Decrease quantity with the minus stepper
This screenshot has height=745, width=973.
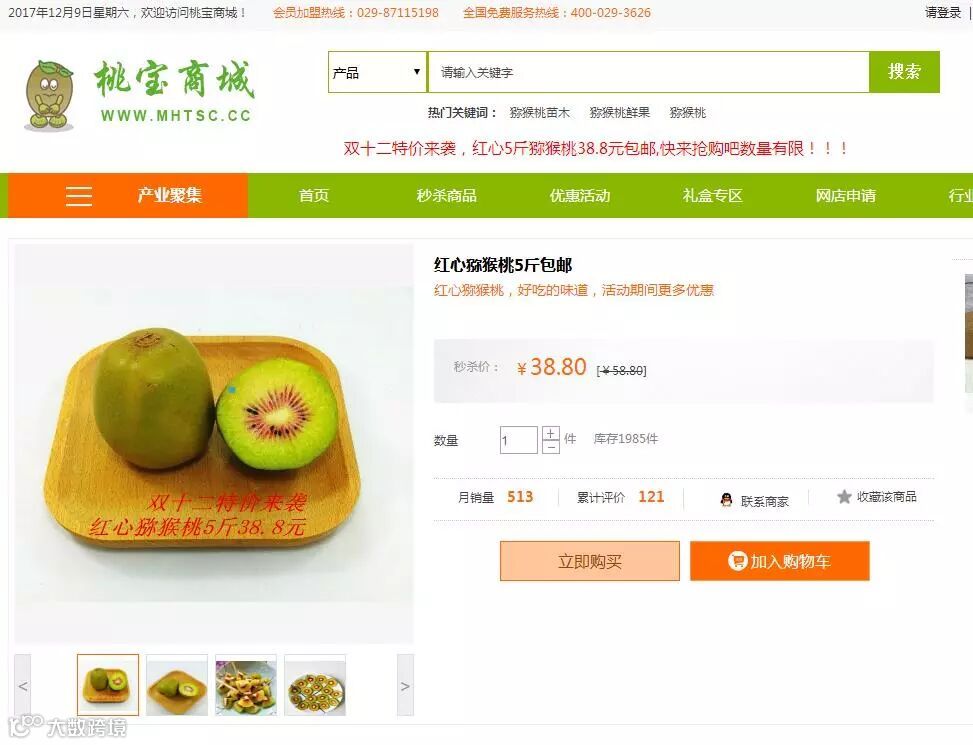pos(550,447)
